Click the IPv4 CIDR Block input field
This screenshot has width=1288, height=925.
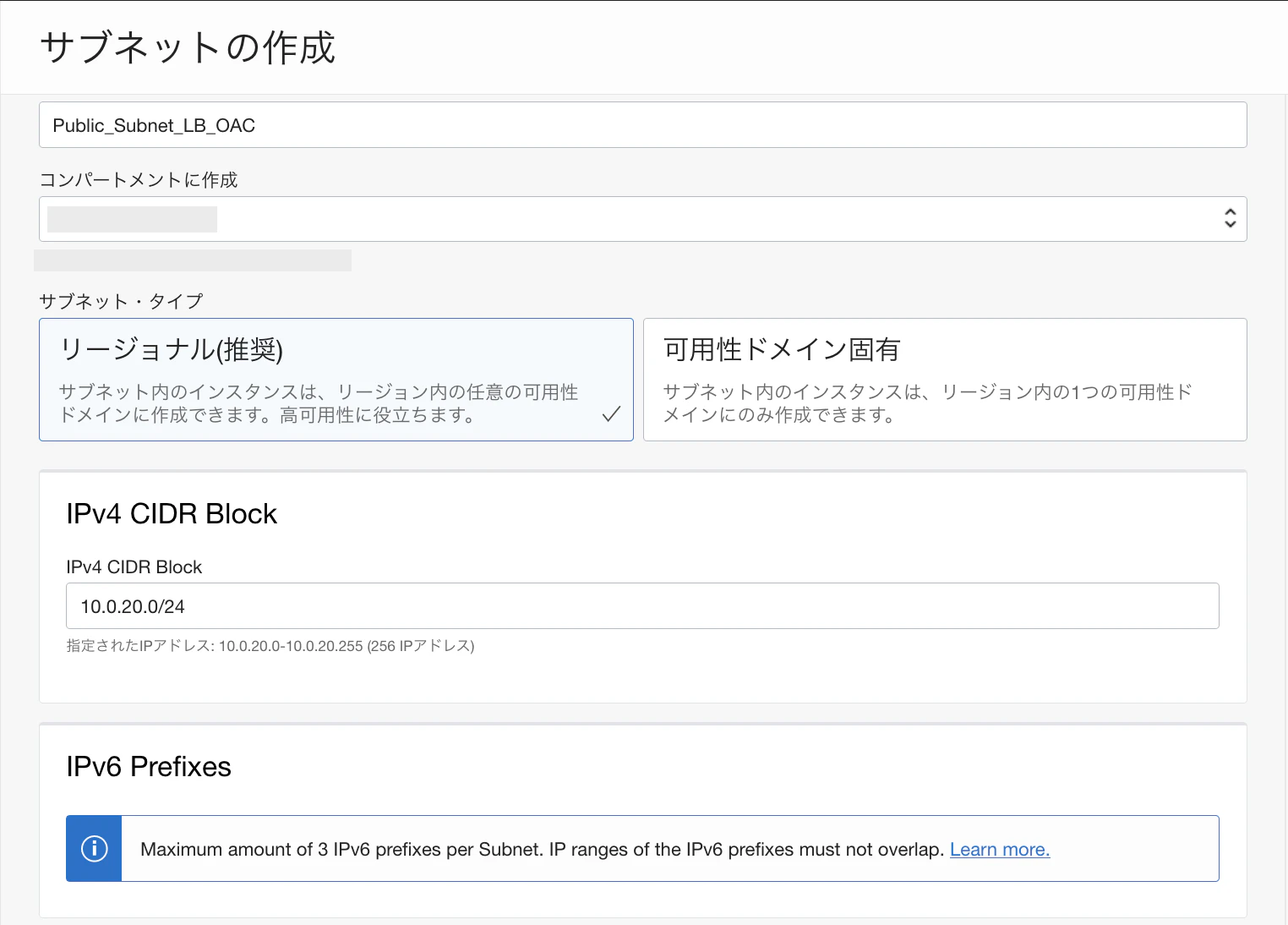pos(642,606)
